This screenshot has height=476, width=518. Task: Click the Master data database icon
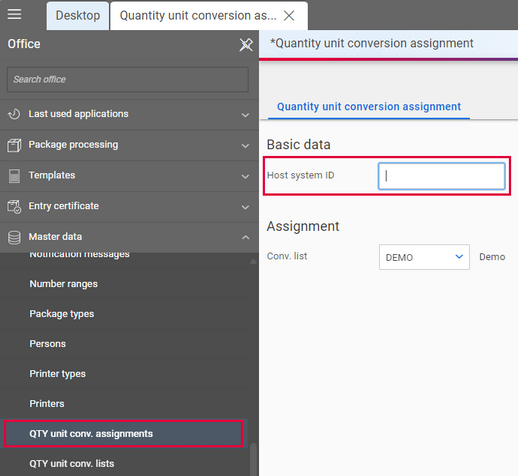14,237
